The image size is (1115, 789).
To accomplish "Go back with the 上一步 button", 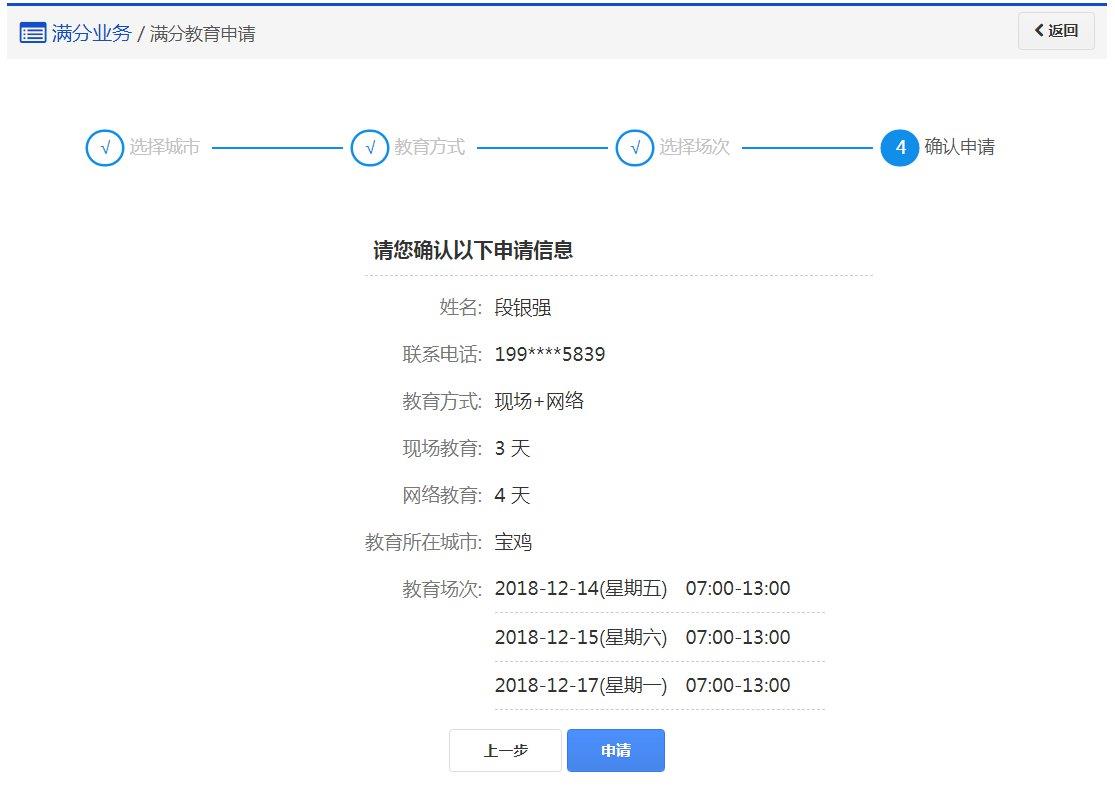I will tap(506, 751).
